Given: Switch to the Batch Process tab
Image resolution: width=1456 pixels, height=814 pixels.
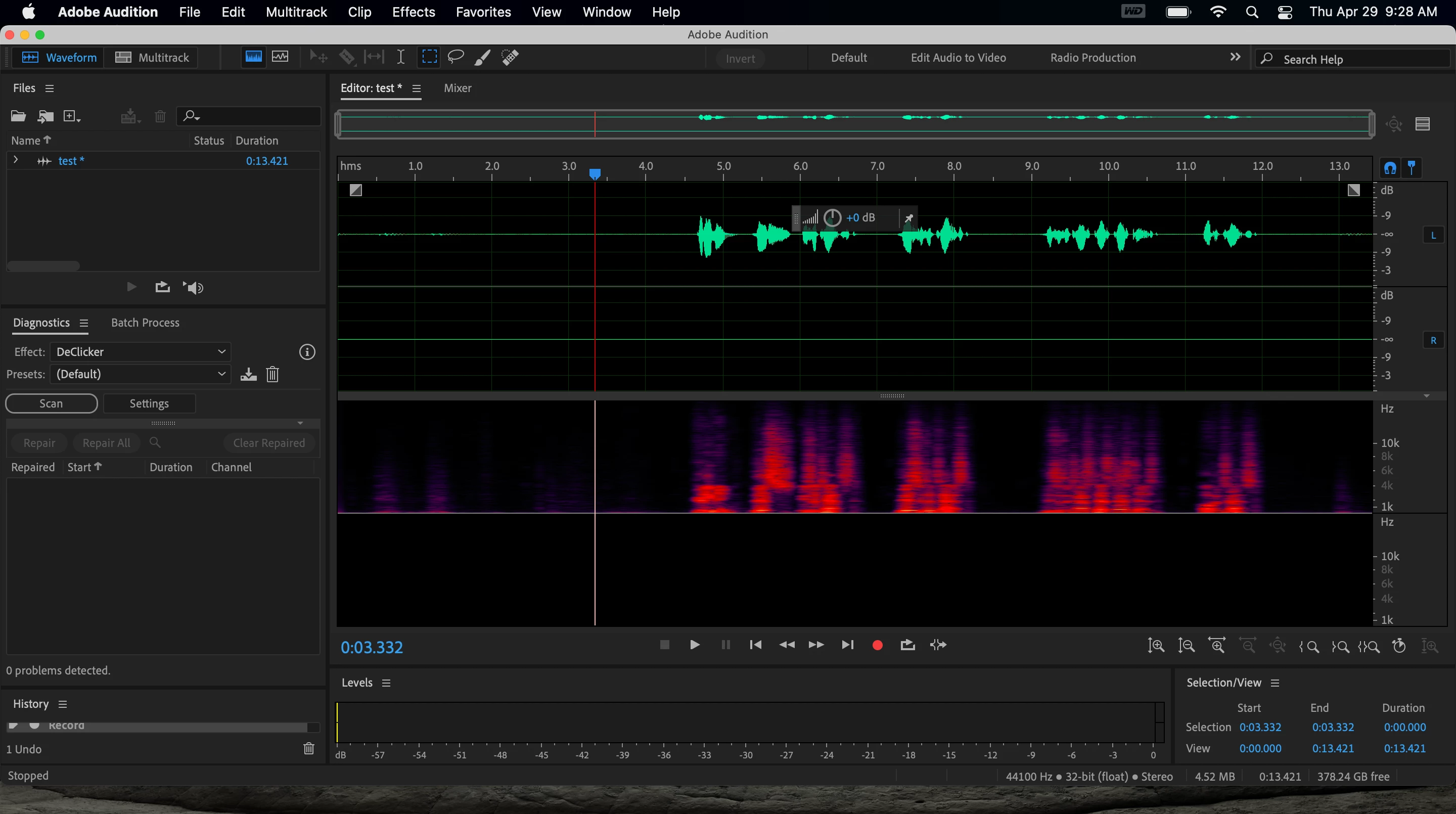Looking at the screenshot, I should pos(145,323).
